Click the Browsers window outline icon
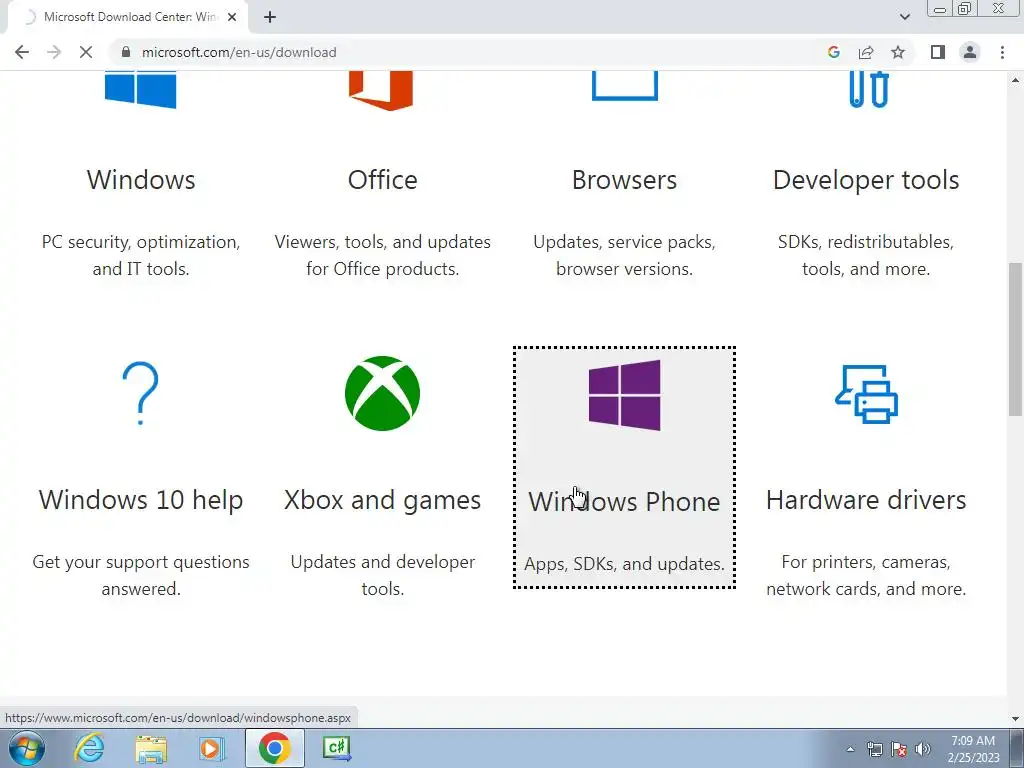 point(625,86)
